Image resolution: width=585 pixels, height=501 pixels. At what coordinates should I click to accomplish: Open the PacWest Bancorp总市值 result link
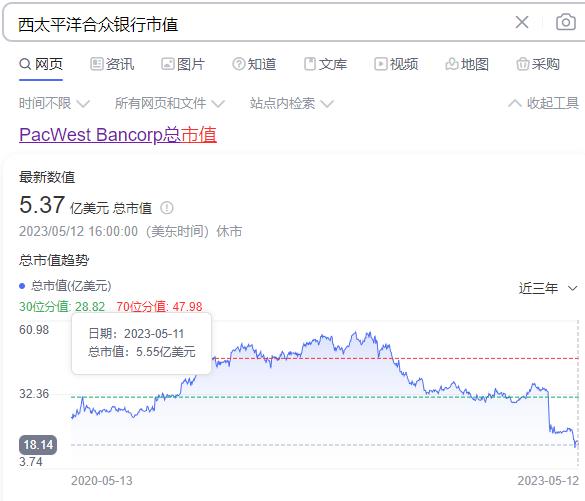coord(118,135)
